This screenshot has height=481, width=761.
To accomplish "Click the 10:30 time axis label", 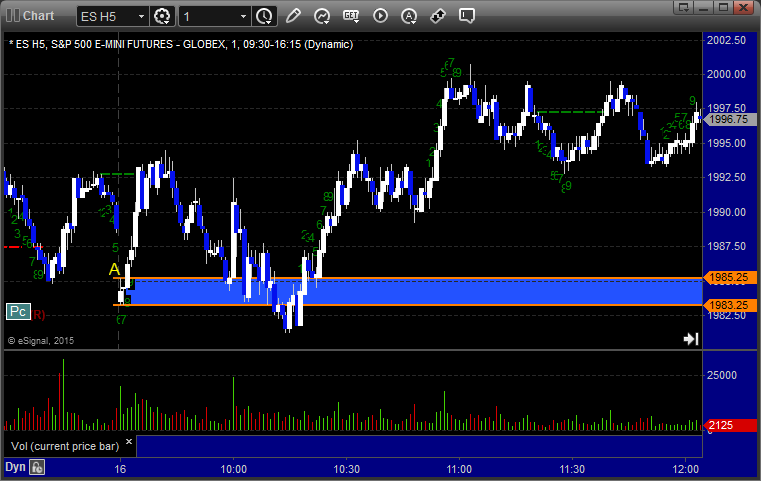I will tap(347, 469).
